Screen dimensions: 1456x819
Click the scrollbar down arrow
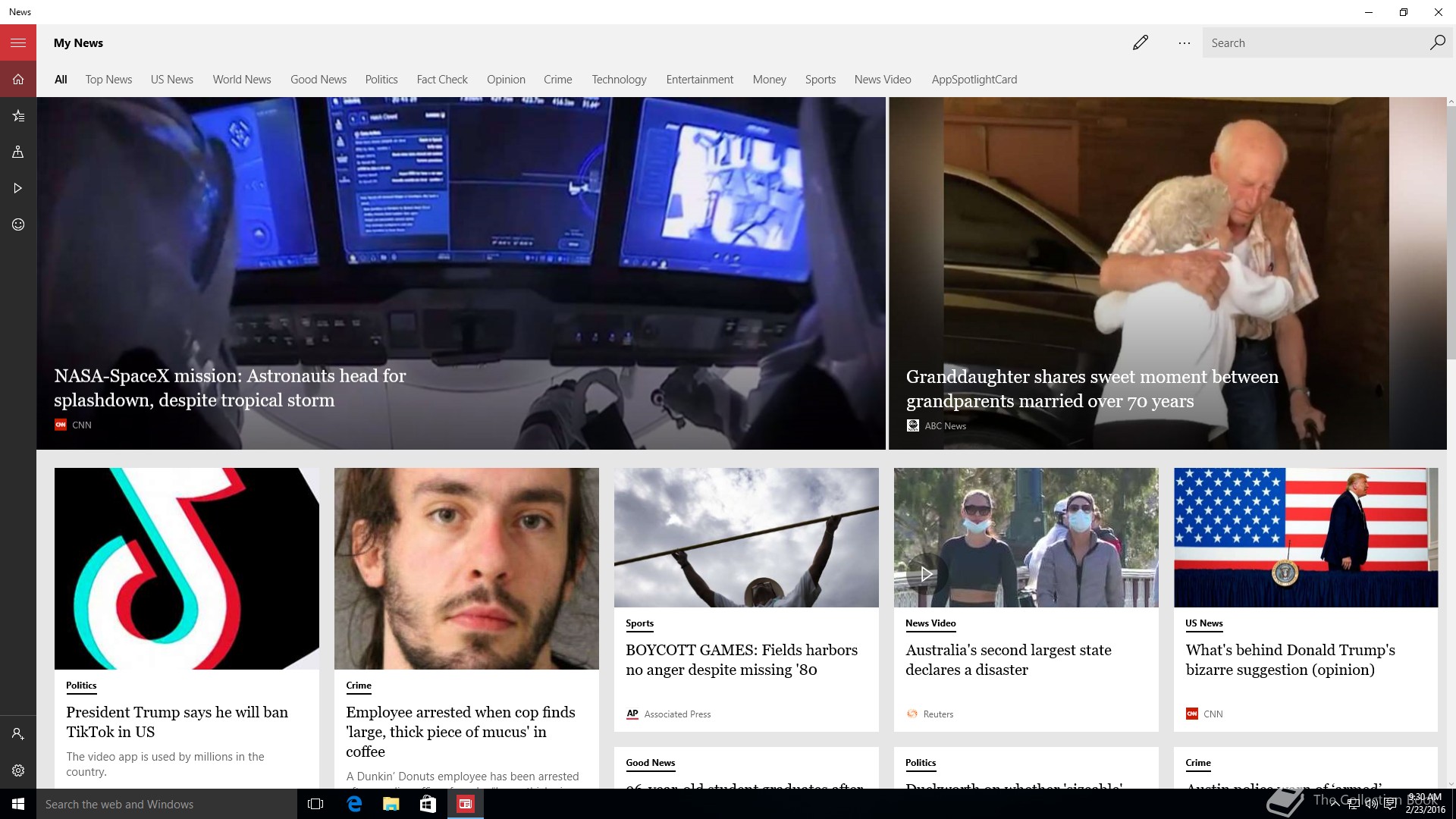pyautogui.click(x=1451, y=783)
